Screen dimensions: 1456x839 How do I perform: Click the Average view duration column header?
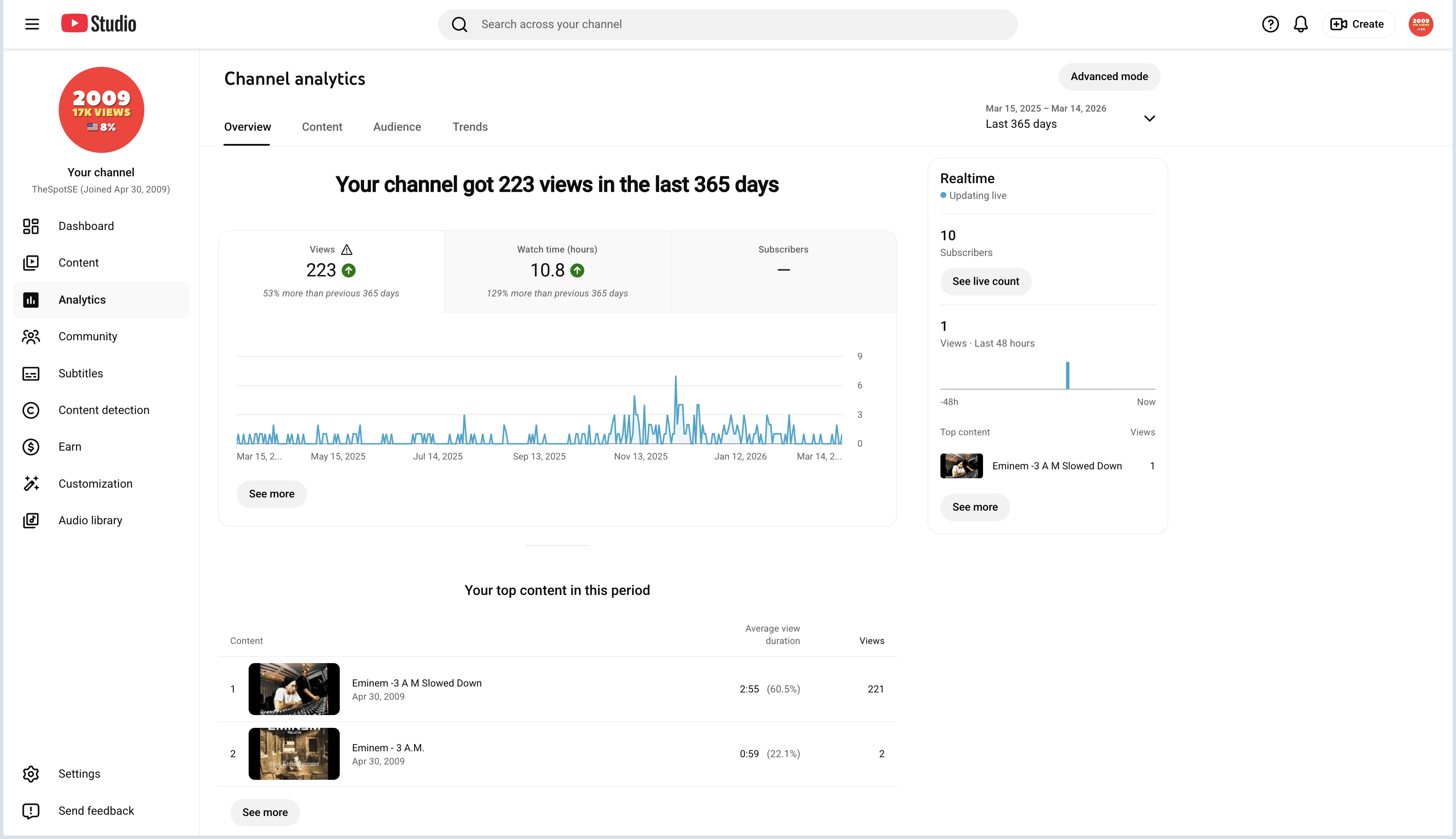pyautogui.click(x=772, y=635)
